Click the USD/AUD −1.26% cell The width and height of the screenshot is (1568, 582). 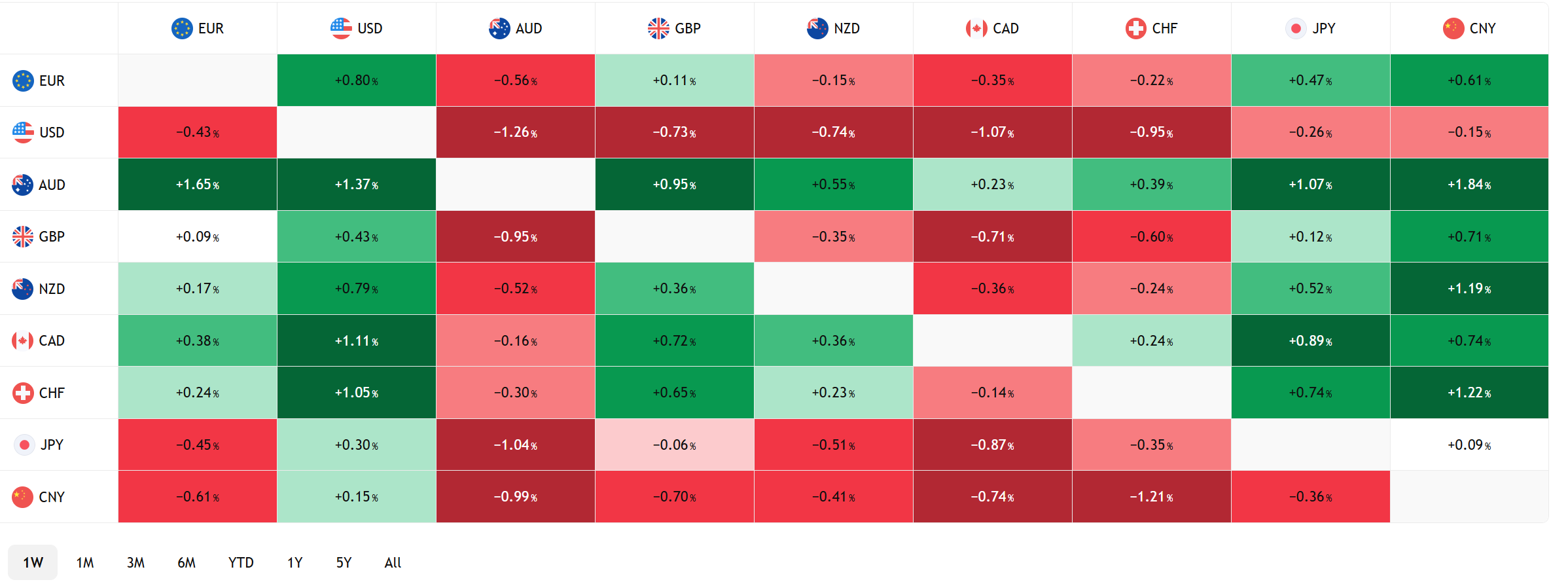coord(516,132)
